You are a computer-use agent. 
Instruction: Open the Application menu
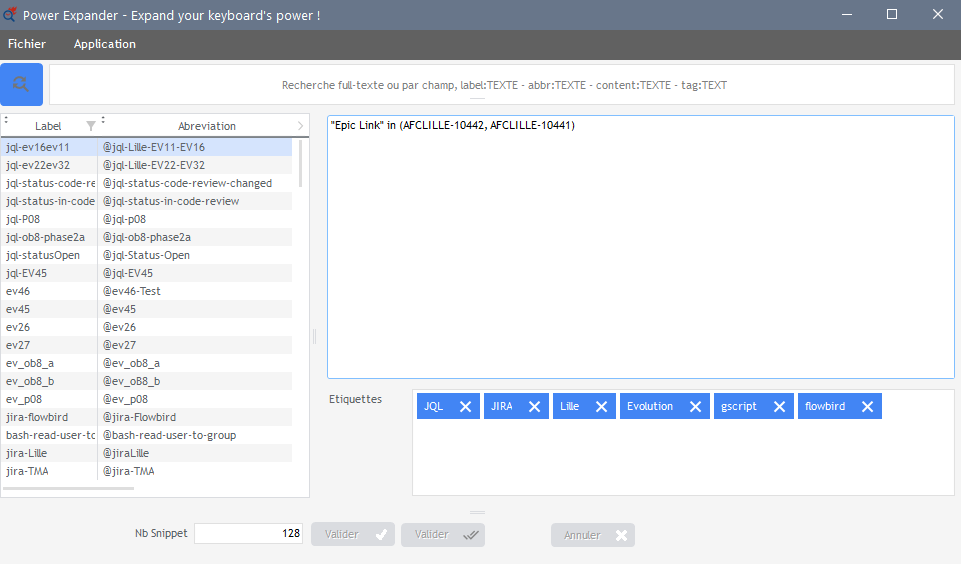105,44
